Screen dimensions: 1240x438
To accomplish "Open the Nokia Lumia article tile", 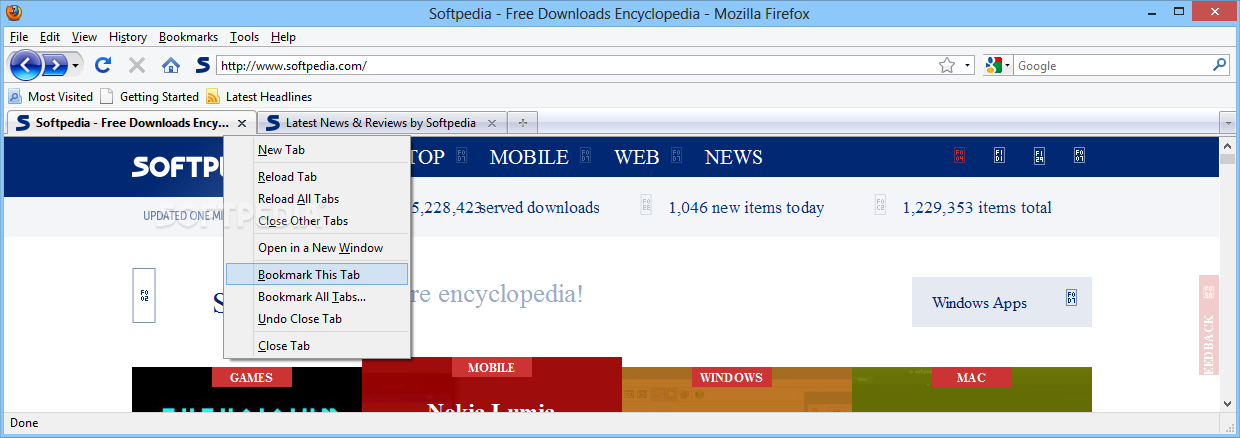I will pos(491,384).
